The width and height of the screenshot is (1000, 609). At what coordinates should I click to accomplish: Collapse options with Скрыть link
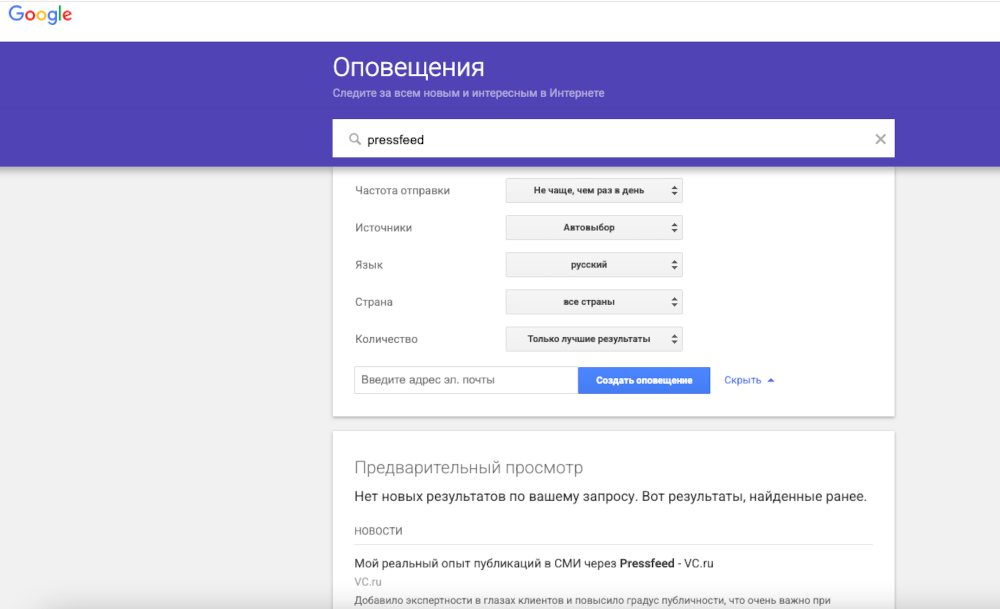click(x=749, y=380)
